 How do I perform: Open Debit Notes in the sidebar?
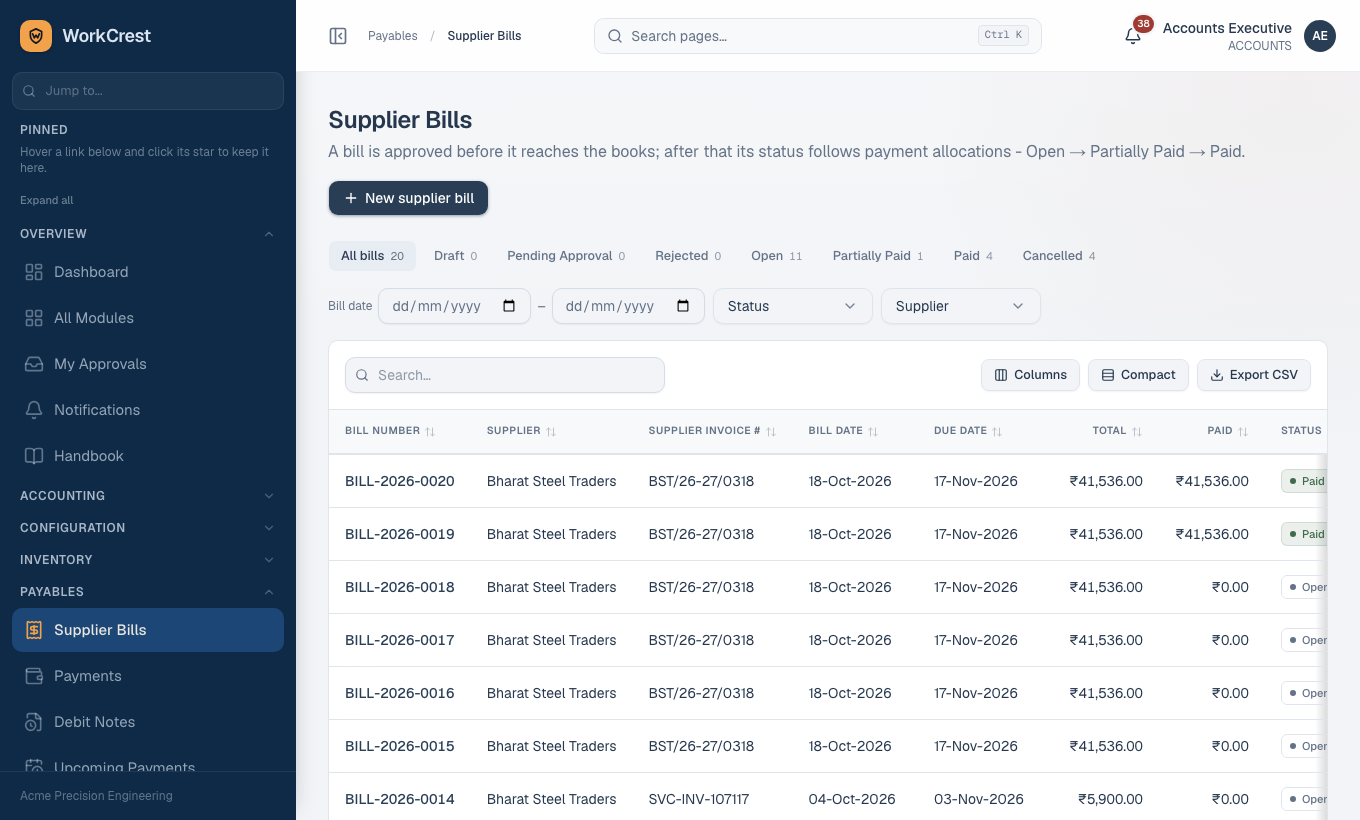[x=148, y=722]
